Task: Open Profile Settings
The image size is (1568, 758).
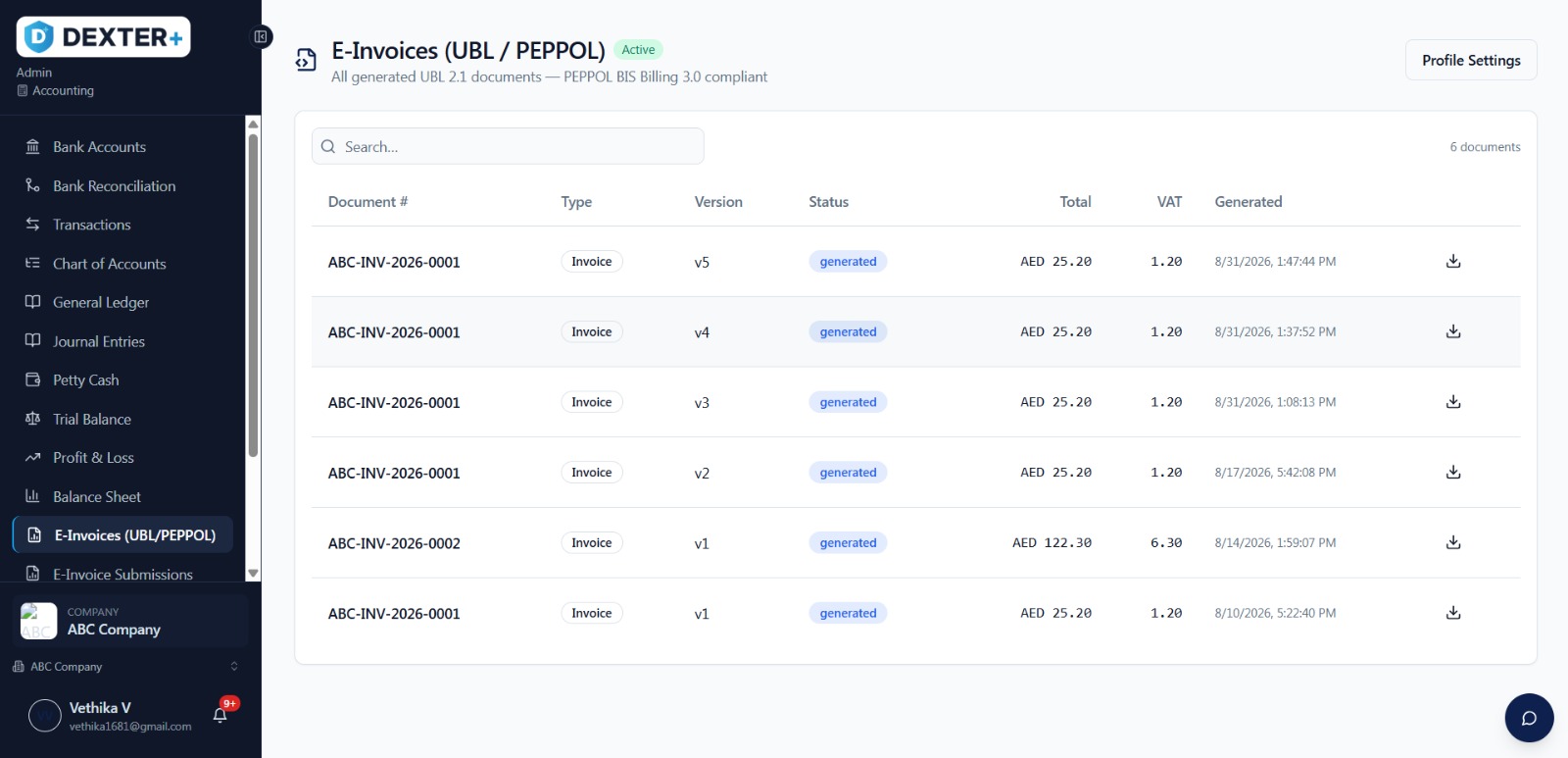Action: pyautogui.click(x=1471, y=60)
